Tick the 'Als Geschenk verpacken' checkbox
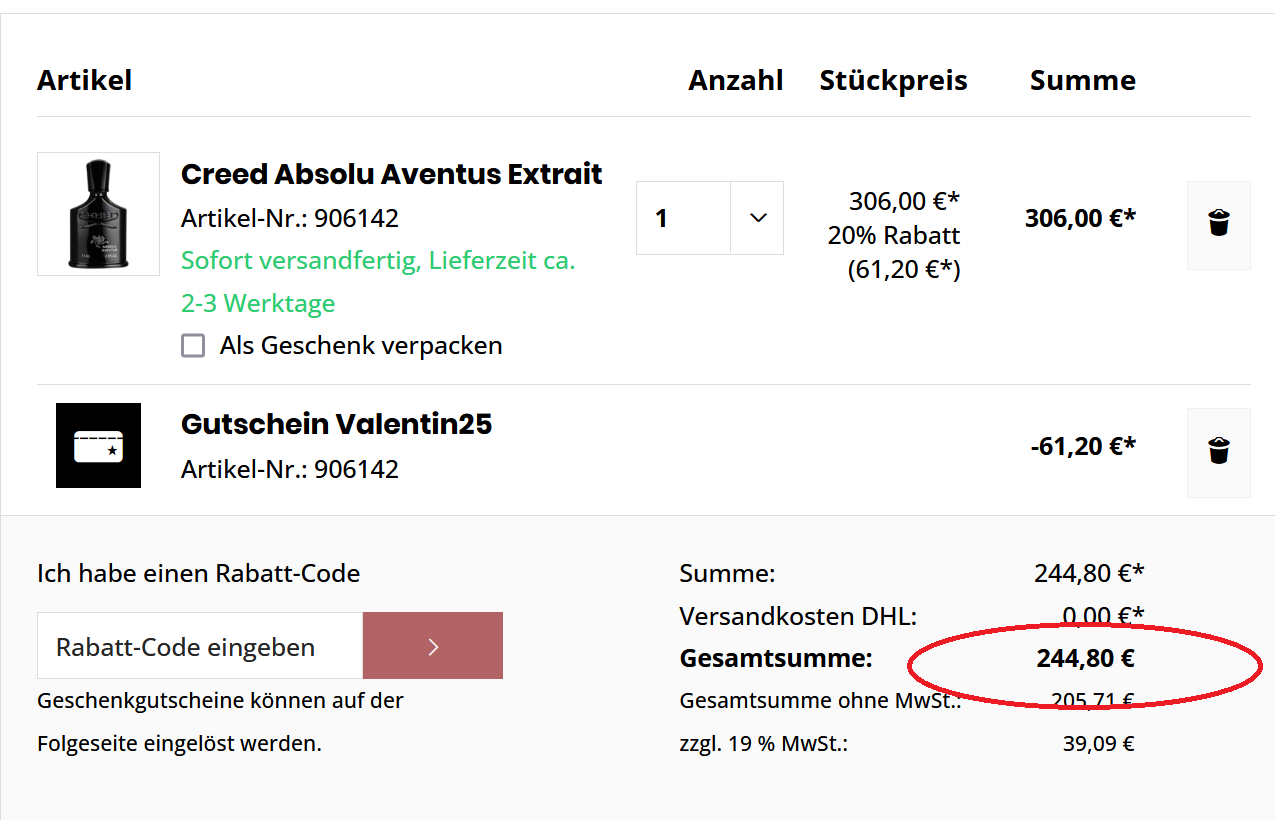This screenshot has height=820, width=1275. point(193,346)
